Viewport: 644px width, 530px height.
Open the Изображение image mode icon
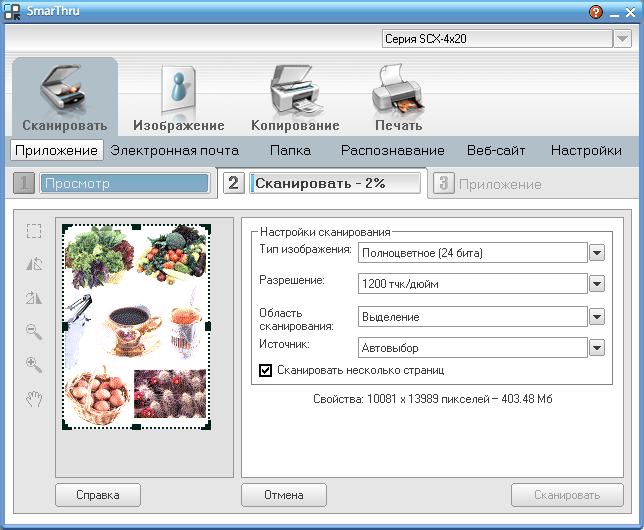point(179,97)
